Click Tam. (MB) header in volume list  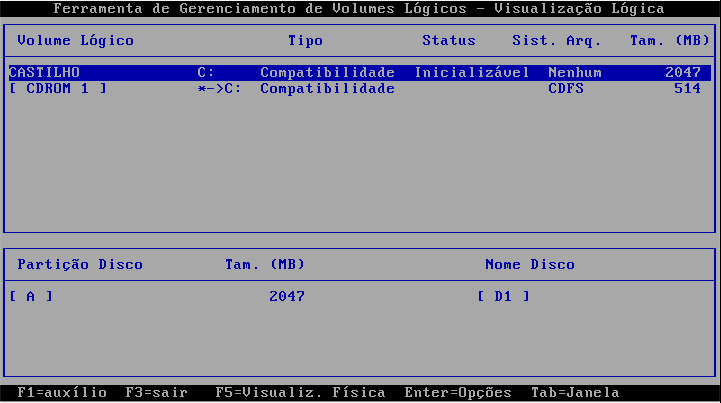point(669,41)
